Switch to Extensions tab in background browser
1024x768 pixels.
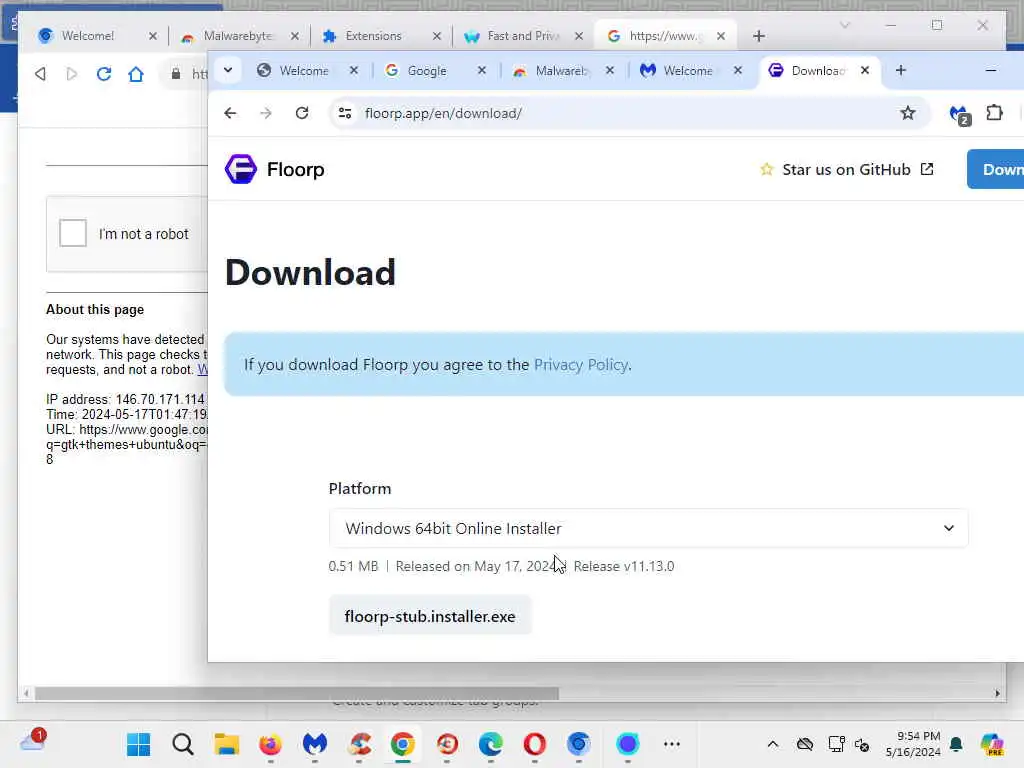372,36
